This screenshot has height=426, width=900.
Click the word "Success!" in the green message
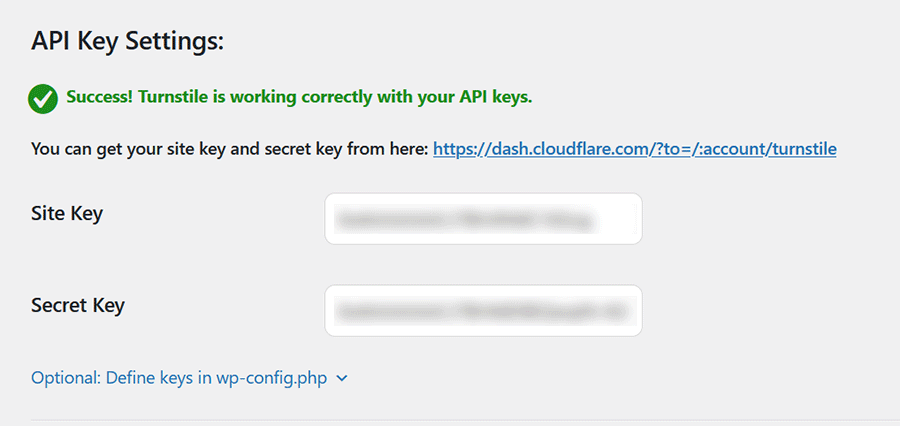click(x=100, y=97)
